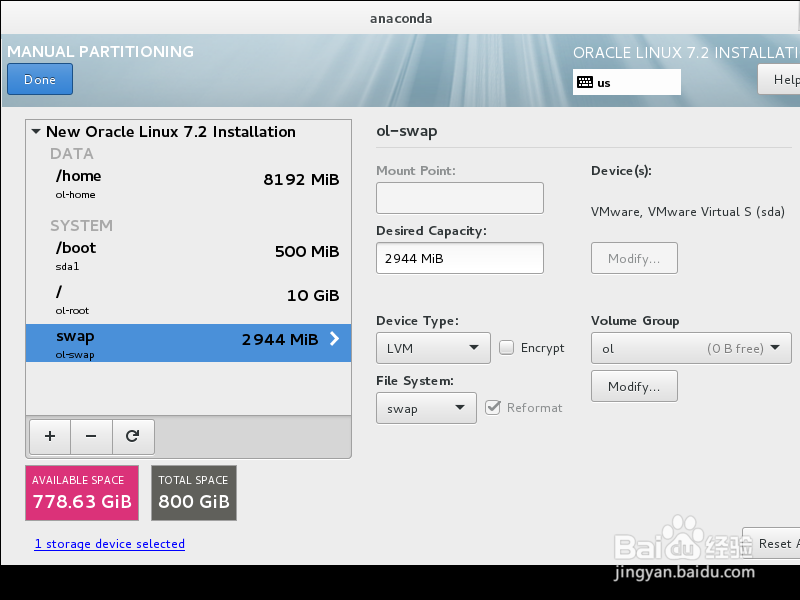800x600 pixels.
Task: Select the us keyboard layout indicator
Action: [x=627, y=82]
